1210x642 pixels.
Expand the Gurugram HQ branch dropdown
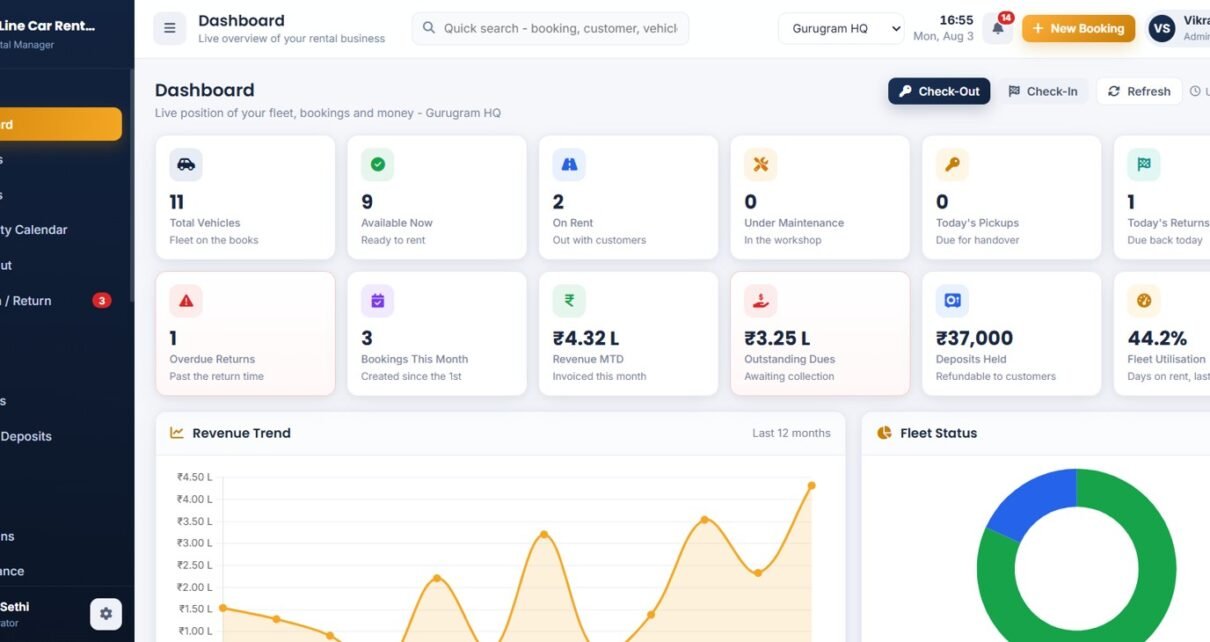tap(841, 28)
